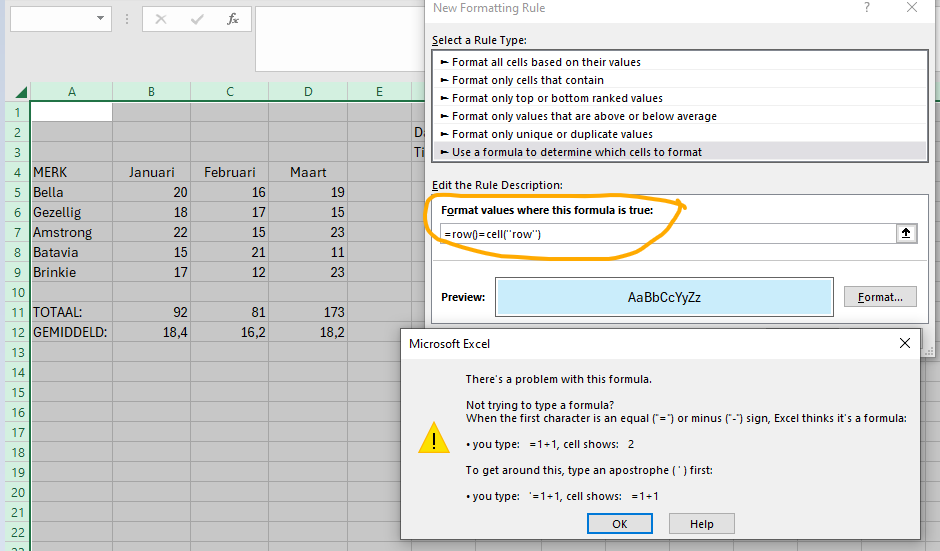Click Batavia's Maart value 11
This screenshot has height=551, width=940.
pos(308,252)
